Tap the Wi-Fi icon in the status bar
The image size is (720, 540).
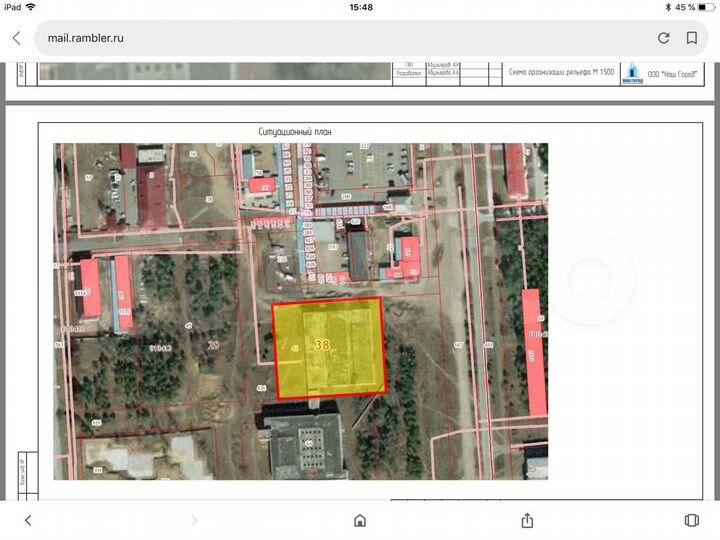[31, 7]
